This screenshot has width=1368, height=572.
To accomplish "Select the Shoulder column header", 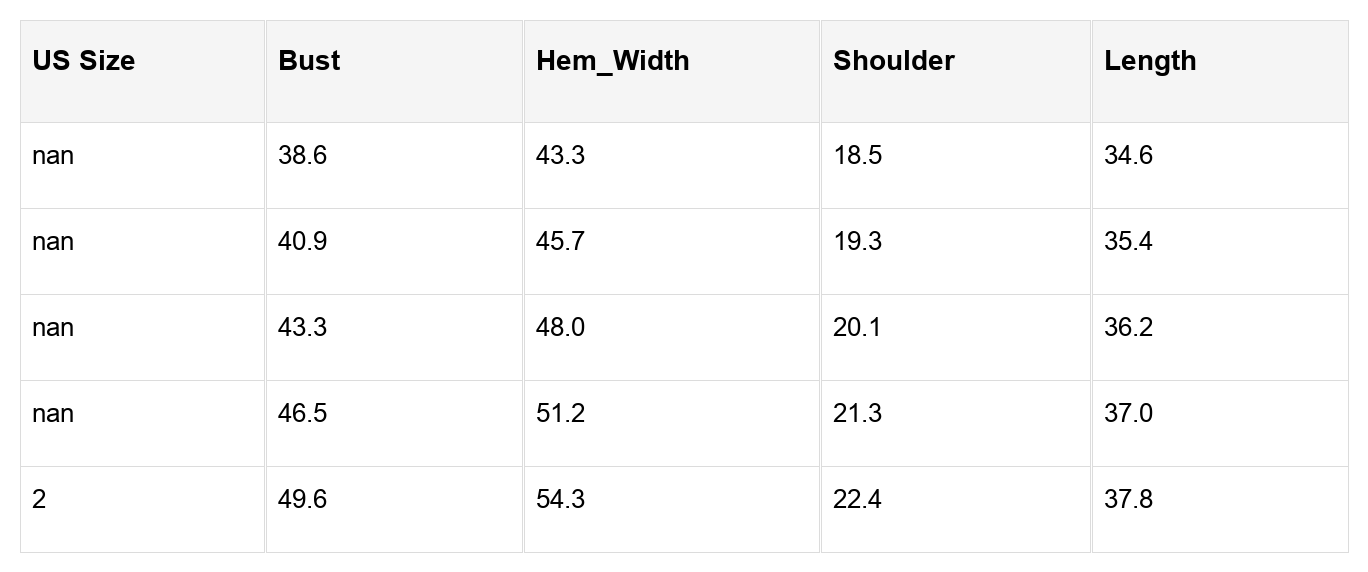I will (893, 61).
